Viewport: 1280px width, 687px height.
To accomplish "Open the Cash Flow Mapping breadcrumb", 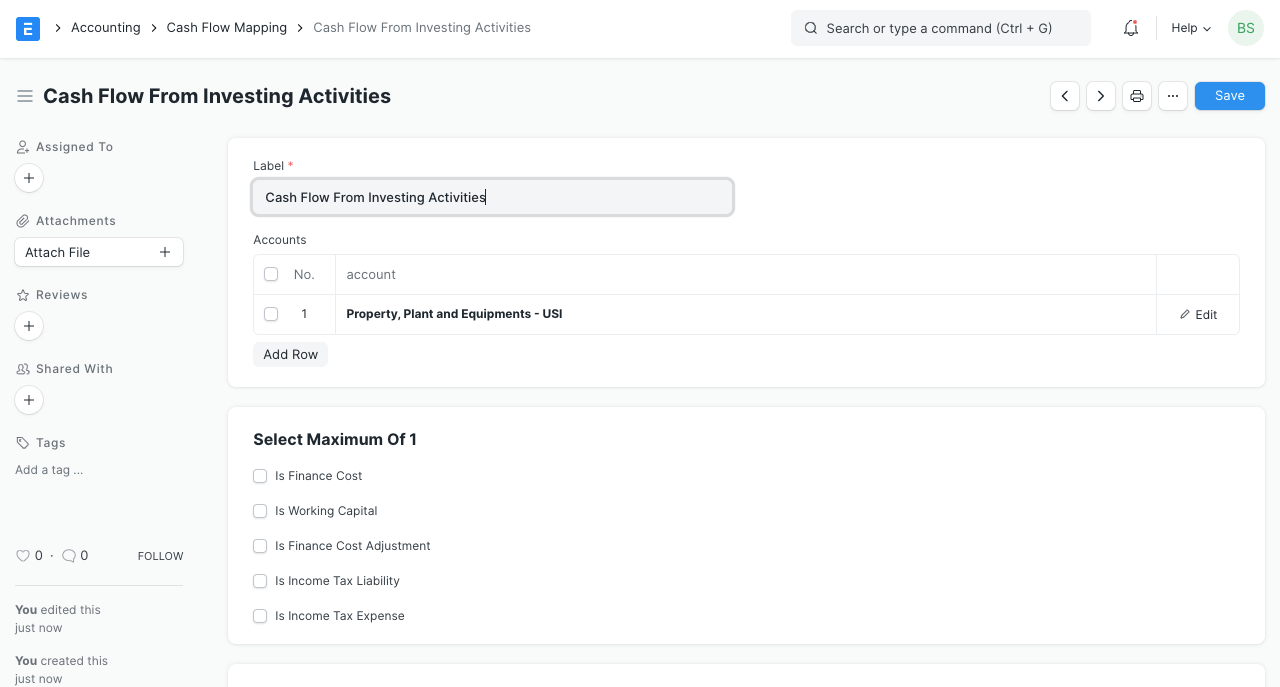I will pyautogui.click(x=226, y=28).
